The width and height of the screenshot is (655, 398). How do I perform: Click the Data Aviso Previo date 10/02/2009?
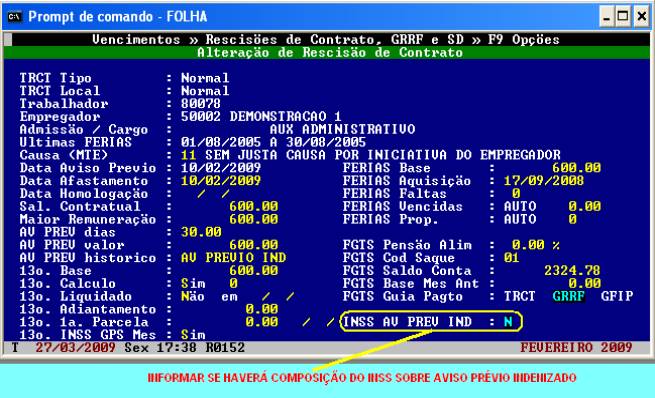(x=221, y=168)
